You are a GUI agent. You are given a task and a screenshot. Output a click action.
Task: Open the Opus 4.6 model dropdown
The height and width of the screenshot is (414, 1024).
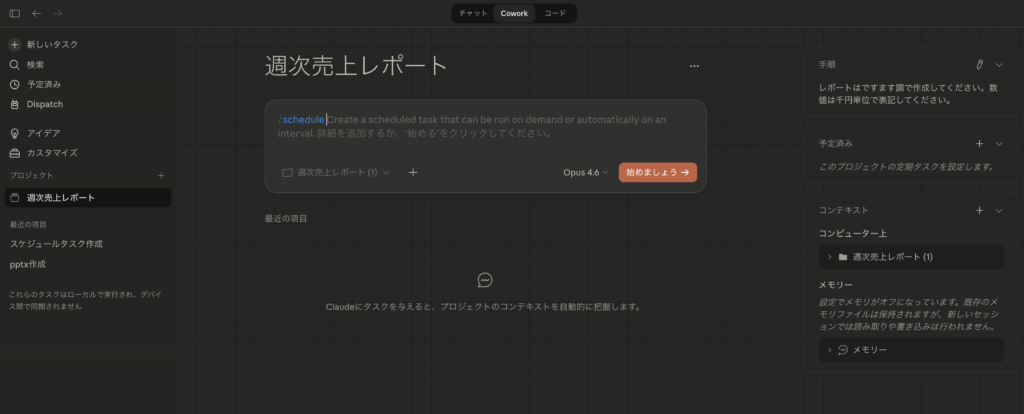point(586,172)
